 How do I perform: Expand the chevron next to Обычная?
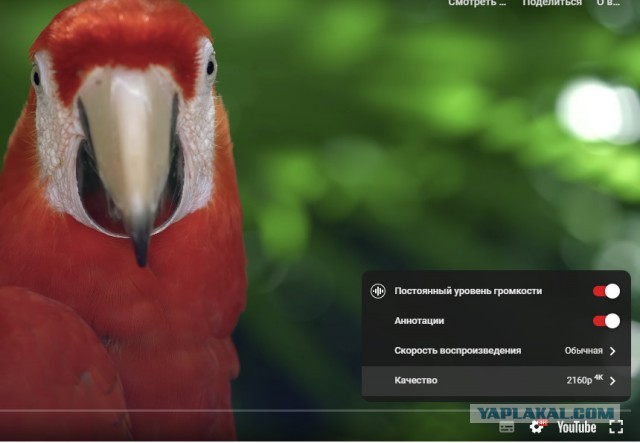(x=612, y=351)
